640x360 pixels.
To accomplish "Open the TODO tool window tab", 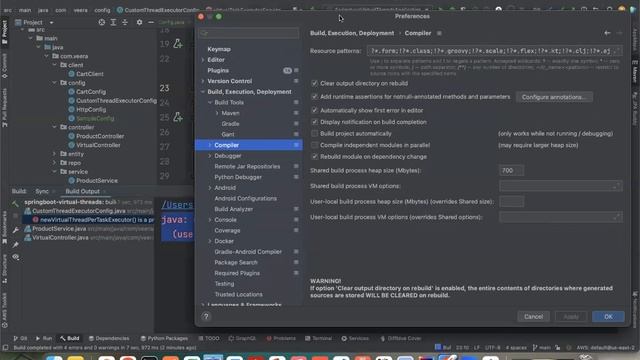I will (209, 338).
